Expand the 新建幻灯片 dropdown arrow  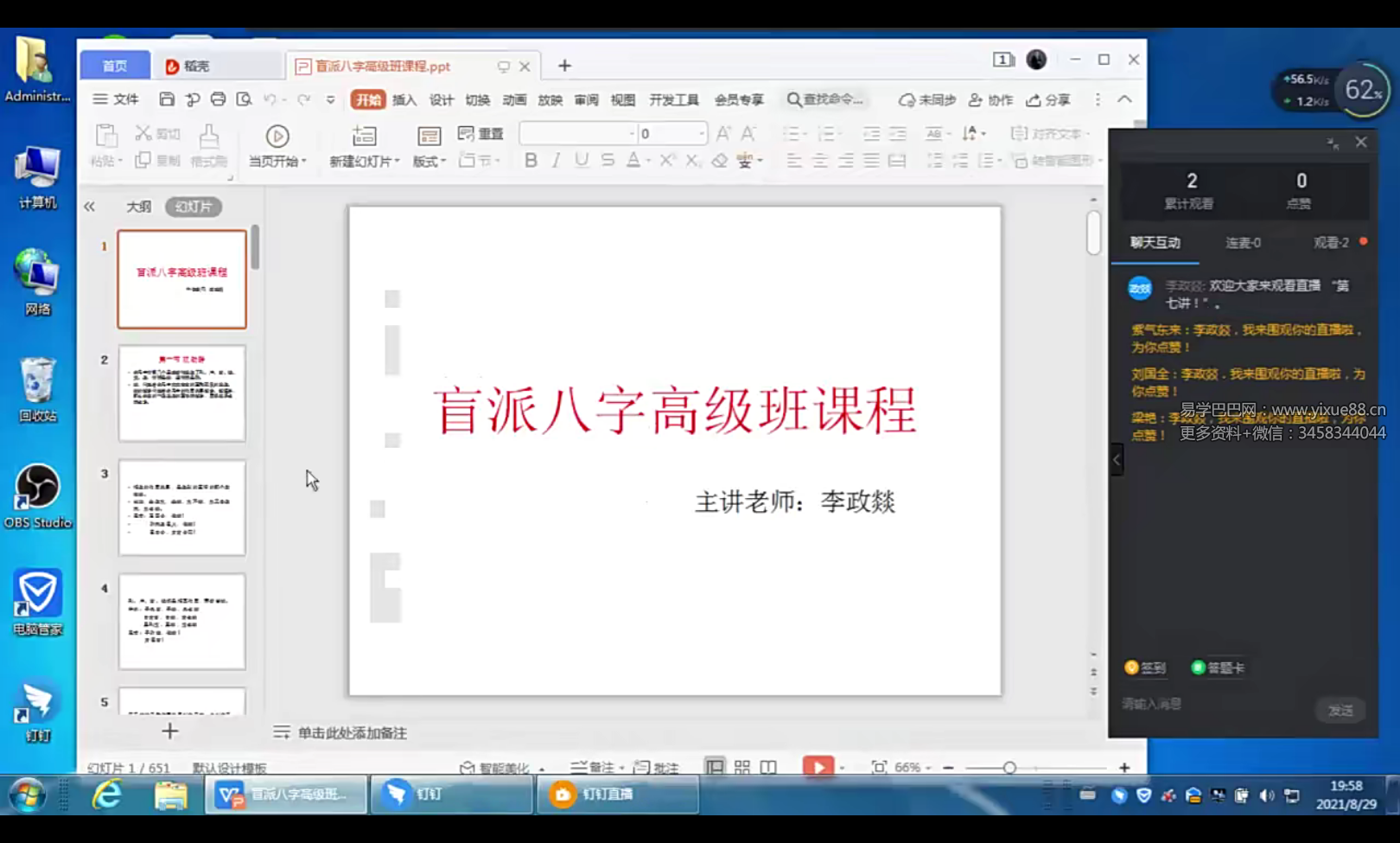tap(397, 163)
